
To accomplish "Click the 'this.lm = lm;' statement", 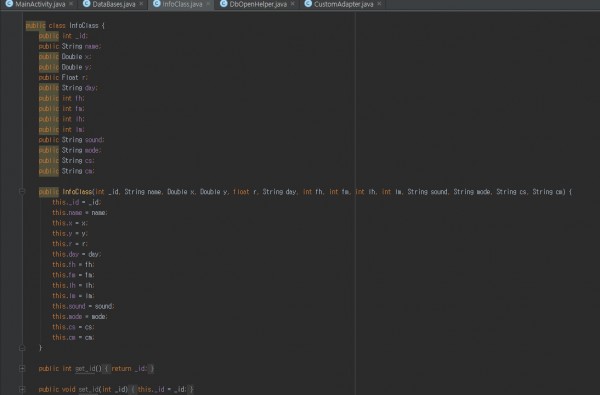I will coord(73,295).
